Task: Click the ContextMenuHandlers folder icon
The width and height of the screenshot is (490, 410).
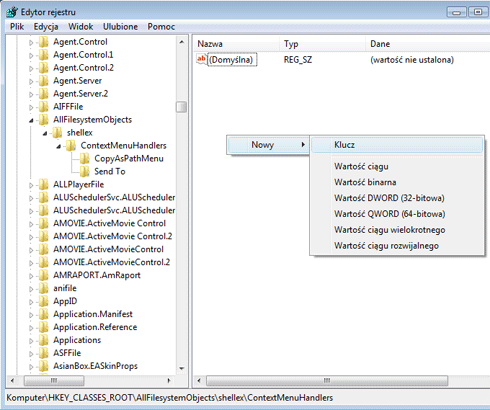Action: click(71, 146)
